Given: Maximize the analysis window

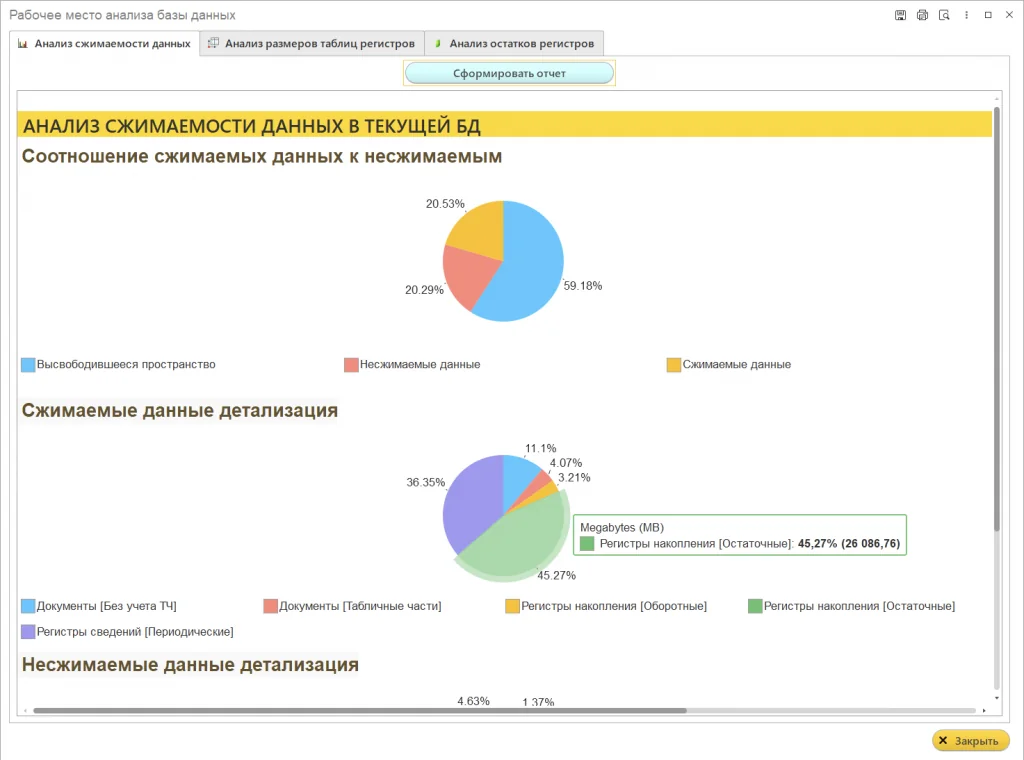Looking at the screenshot, I should 988,15.
